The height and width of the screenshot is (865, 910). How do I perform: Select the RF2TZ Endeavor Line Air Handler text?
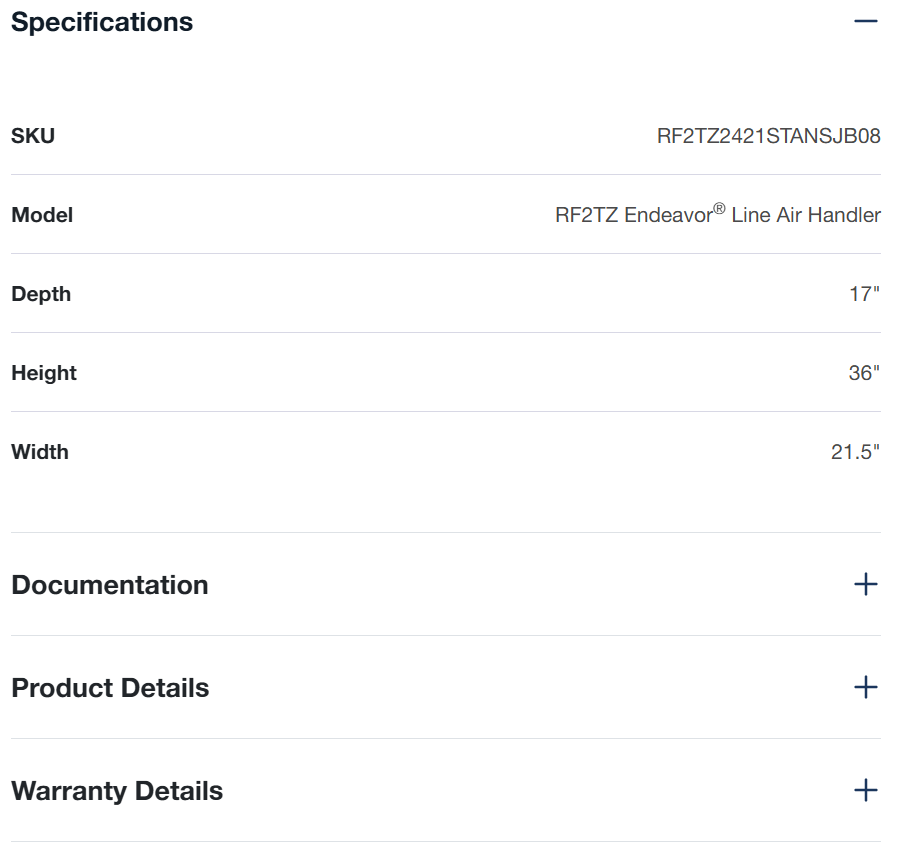[718, 215]
